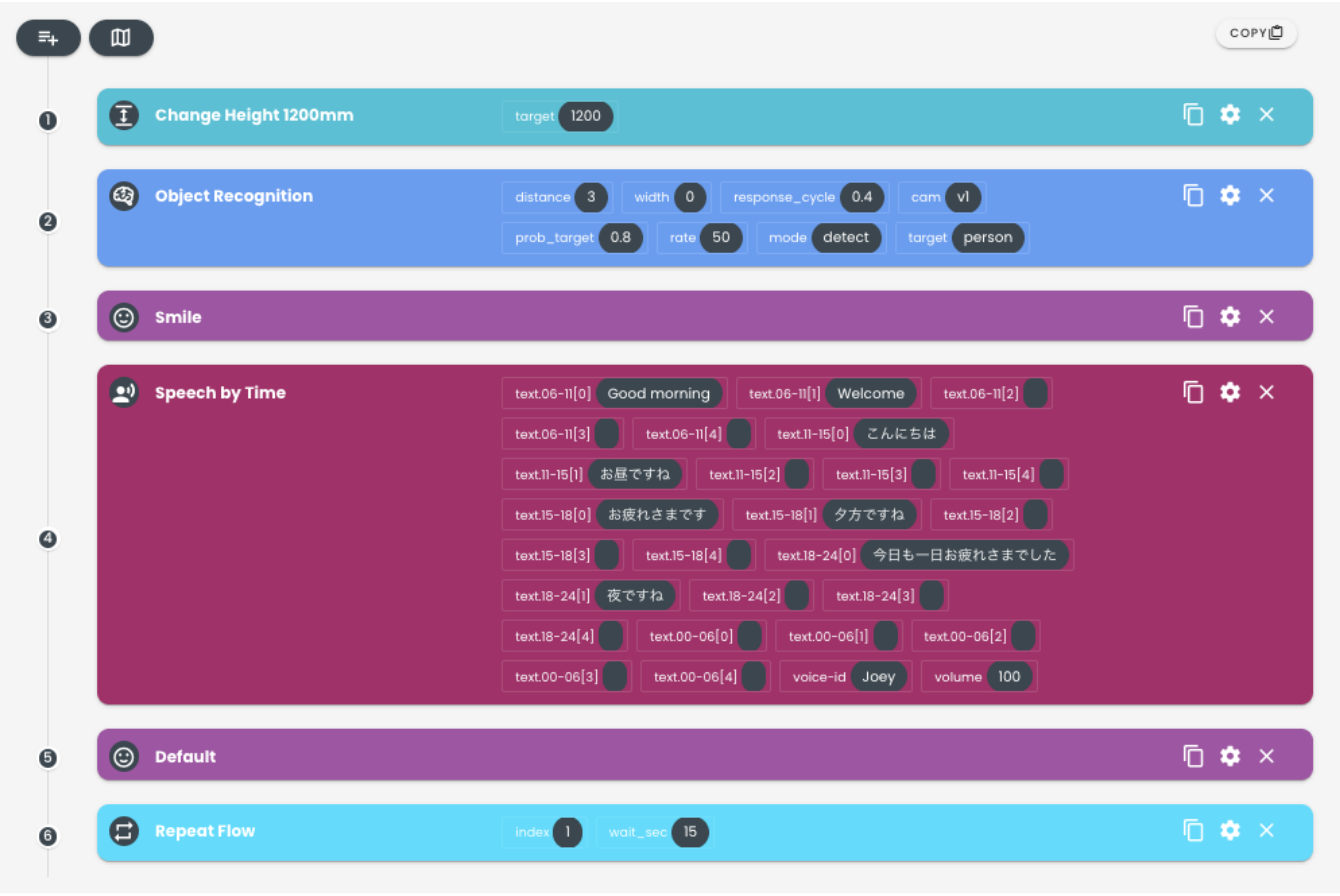
Task: Click the Default face icon
Action: coord(124,757)
